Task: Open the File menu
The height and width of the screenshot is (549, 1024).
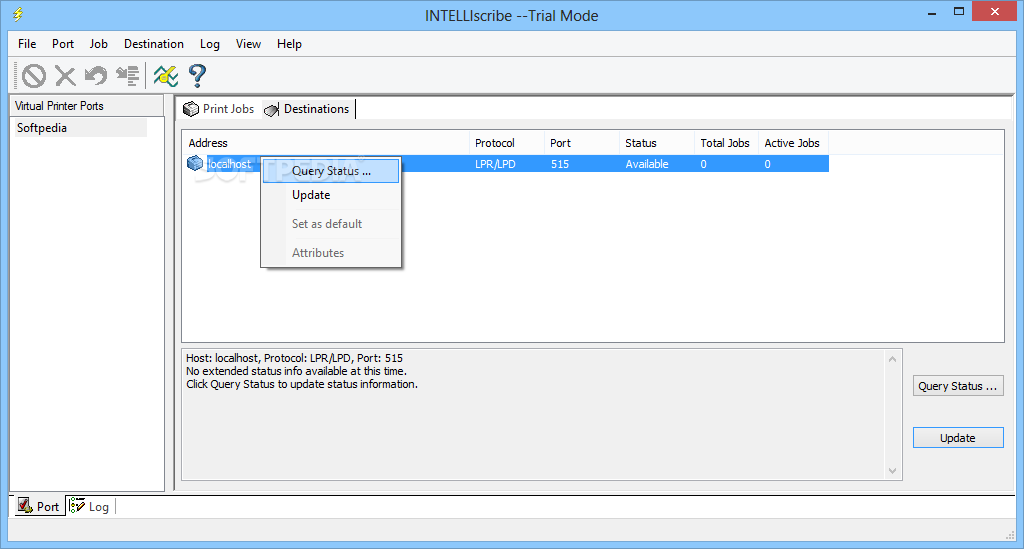Action: pos(27,44)
